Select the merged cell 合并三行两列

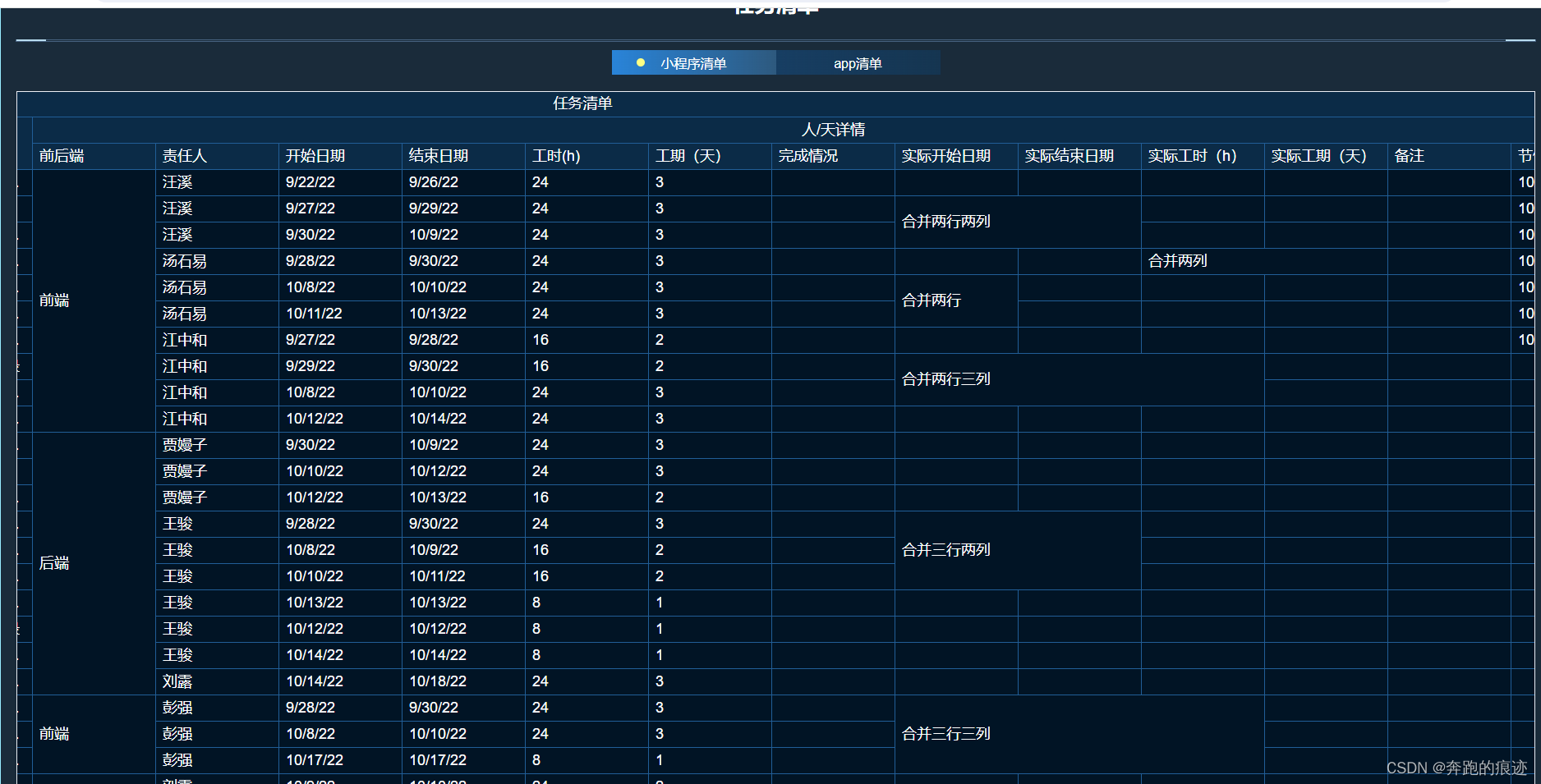[1018, 550]
